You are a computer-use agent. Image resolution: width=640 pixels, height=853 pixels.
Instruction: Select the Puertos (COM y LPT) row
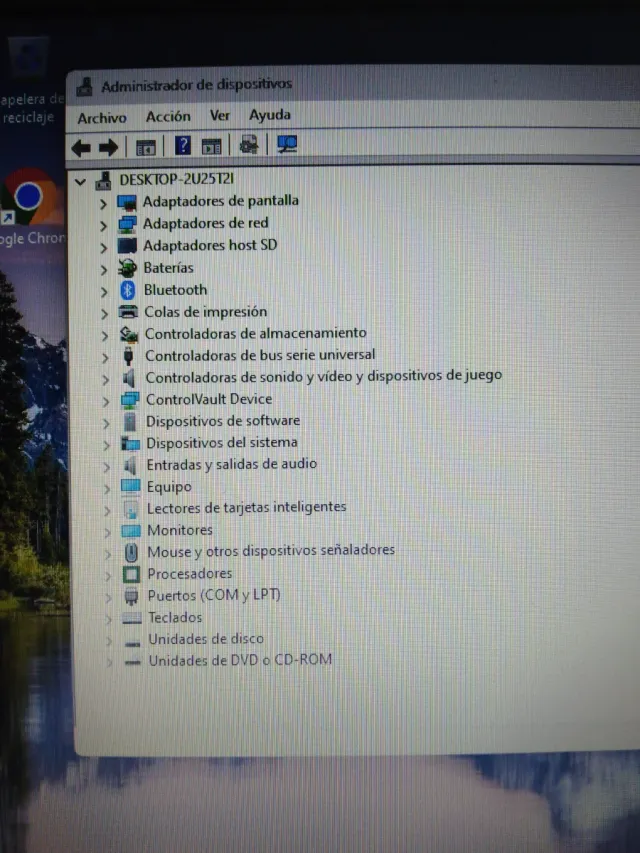click(x=214, y=596)
